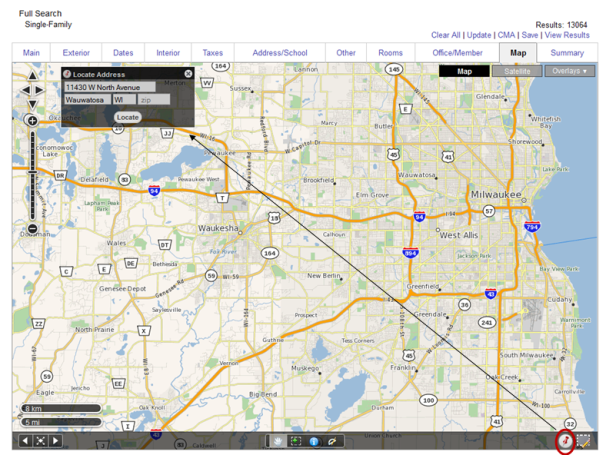
Task: Select the draw-area selection tool
Action: point(583,441)
